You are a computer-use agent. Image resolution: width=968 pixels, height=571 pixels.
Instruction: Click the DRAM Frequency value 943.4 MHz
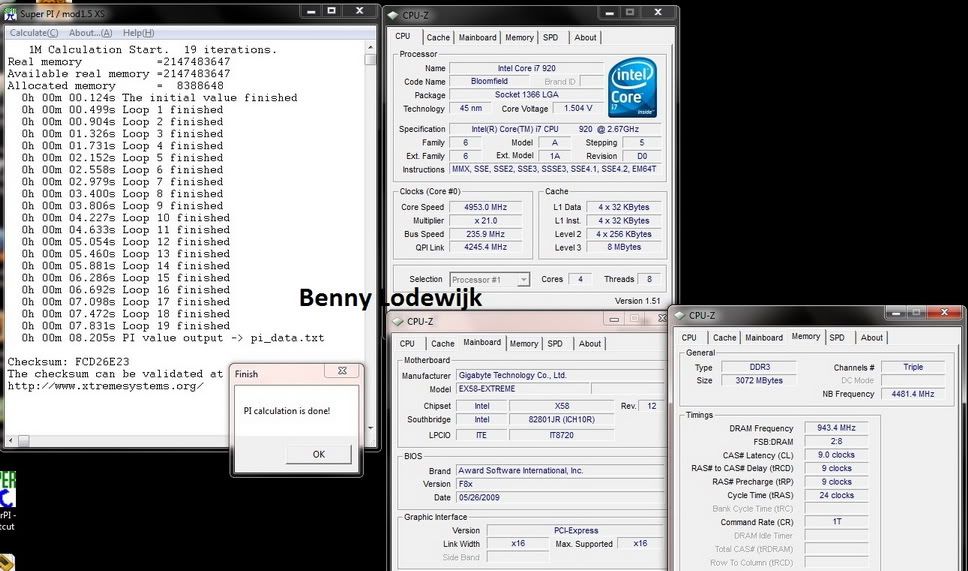pyautogui.click(x=837, y=428)
